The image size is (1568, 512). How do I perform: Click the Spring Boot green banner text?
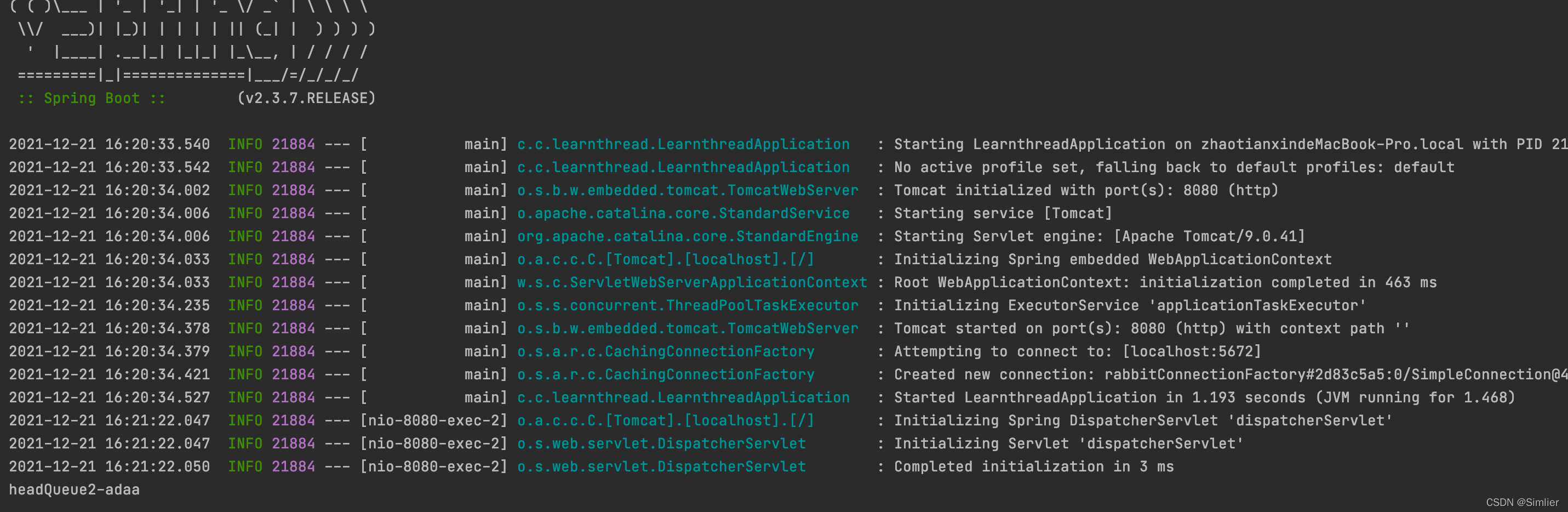(x=92, y=99)
